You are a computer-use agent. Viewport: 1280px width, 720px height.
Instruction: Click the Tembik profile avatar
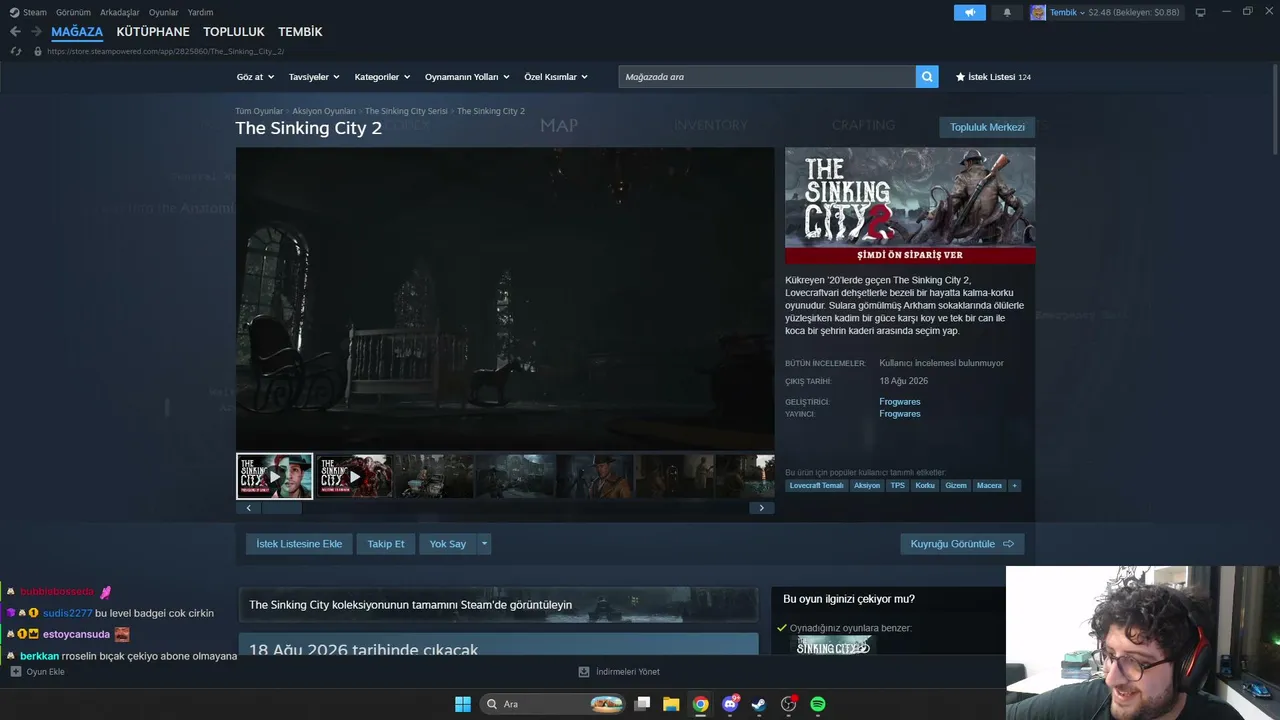[x=1038, y=12]
